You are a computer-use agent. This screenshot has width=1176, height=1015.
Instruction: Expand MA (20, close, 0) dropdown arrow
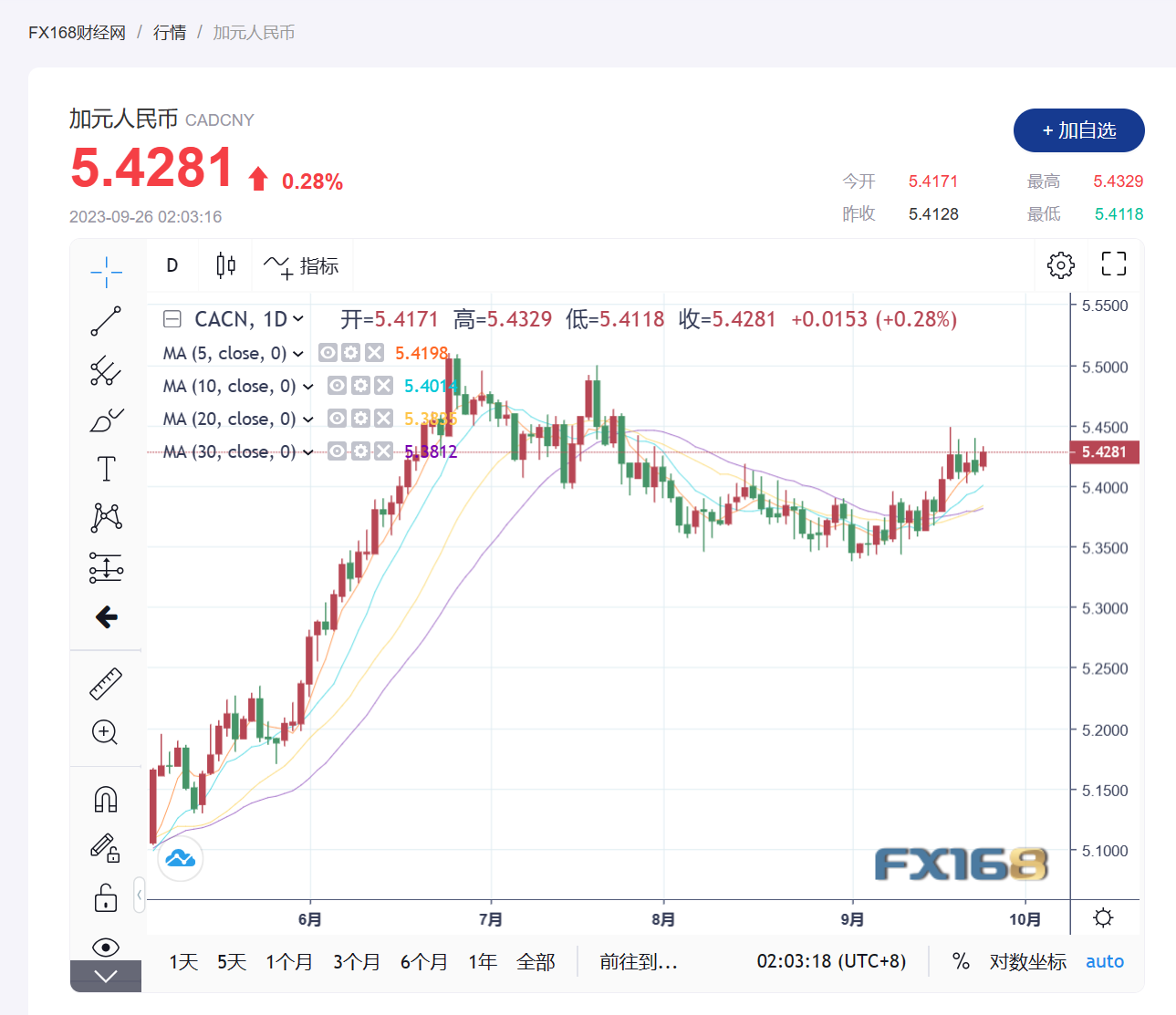[307, 419]
